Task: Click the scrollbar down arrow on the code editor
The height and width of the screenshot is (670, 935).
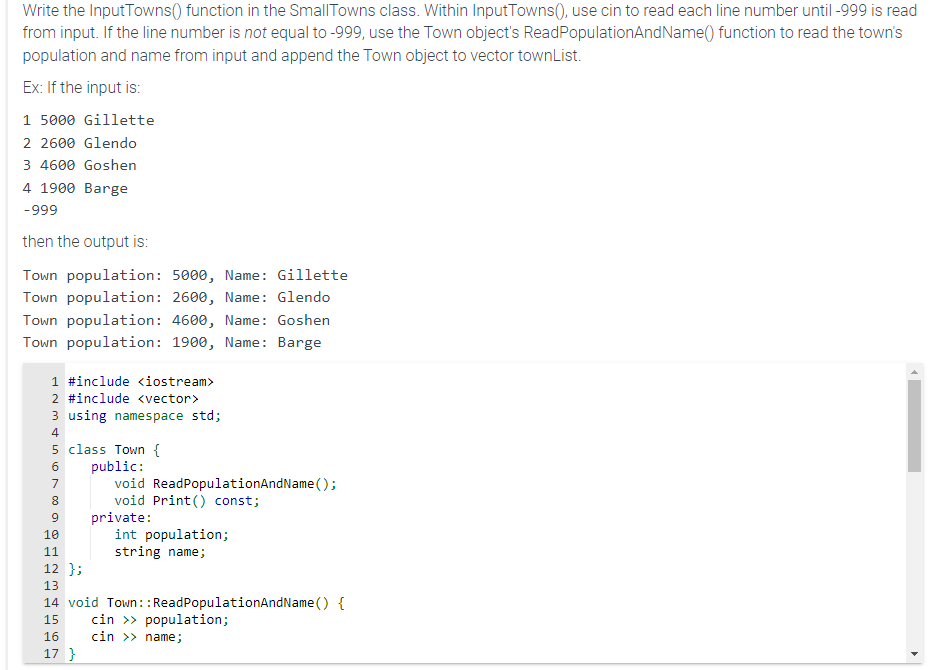Action: (x=913, y=652)
